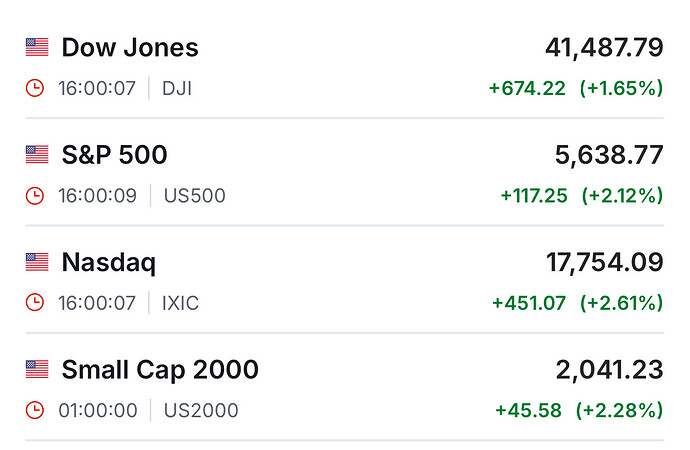Screen dimensions: 690x450
Task: Click the clock icon in Nasdaq row
Action: [35, 303]
